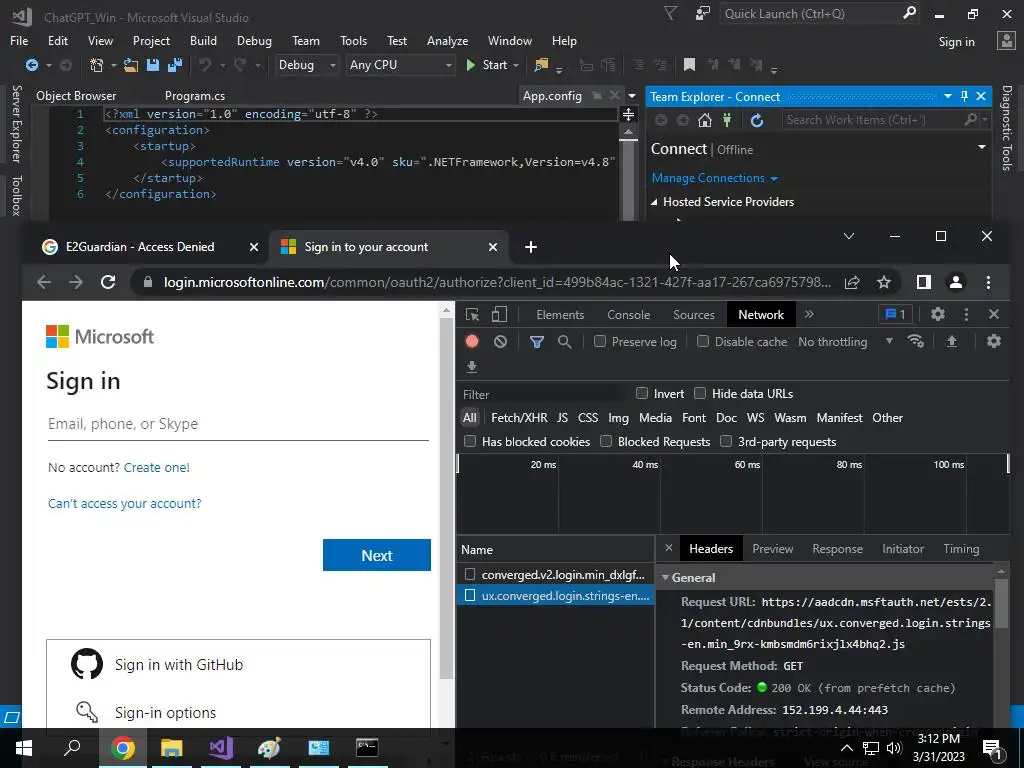This screenshot has width=1024, height=768.
Task: Click the Visual Studio Start debugging play icon
Action: tap(470, 65)
